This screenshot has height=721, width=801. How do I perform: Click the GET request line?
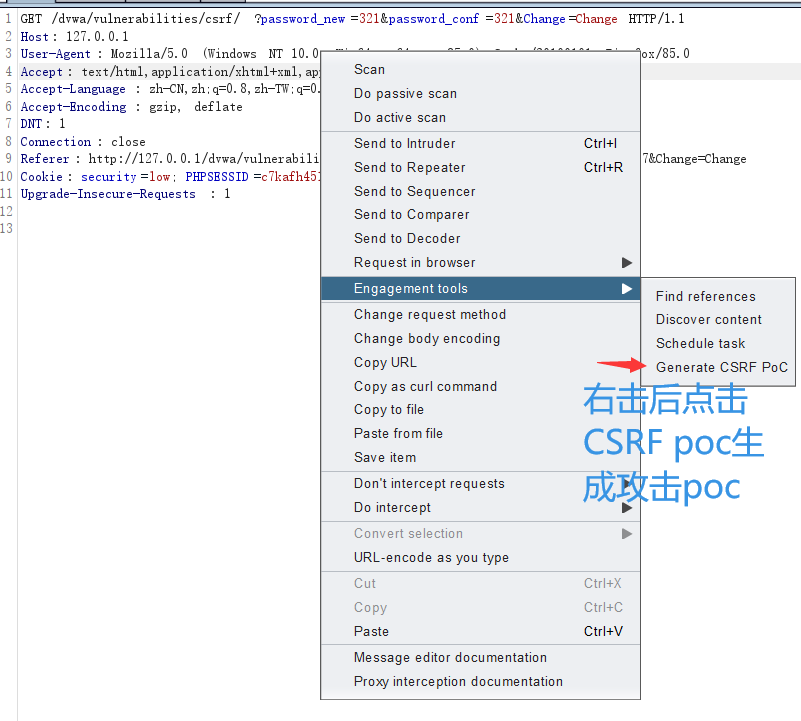[352, 19]
